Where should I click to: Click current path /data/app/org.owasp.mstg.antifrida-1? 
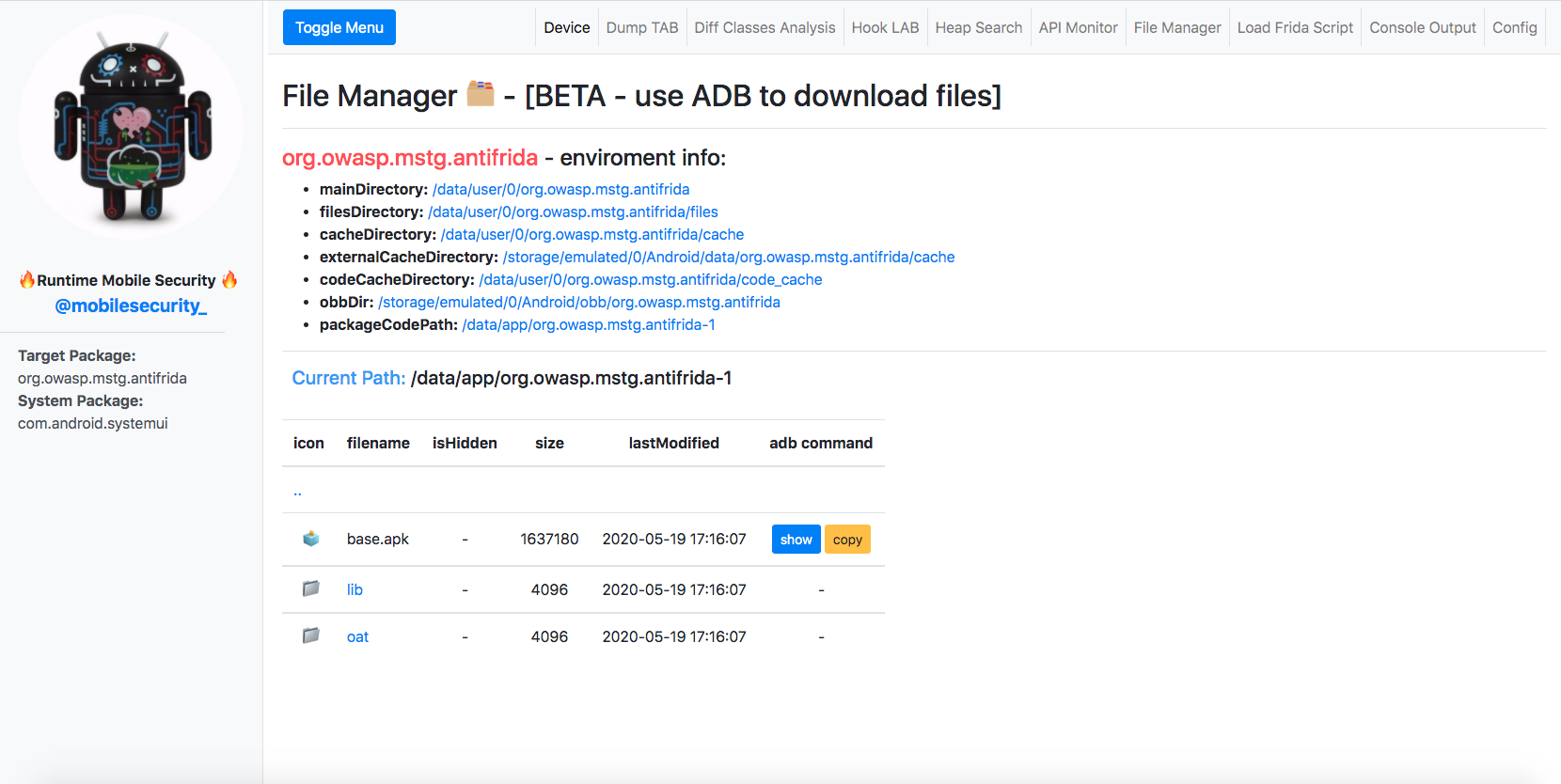tap(572, 378)
